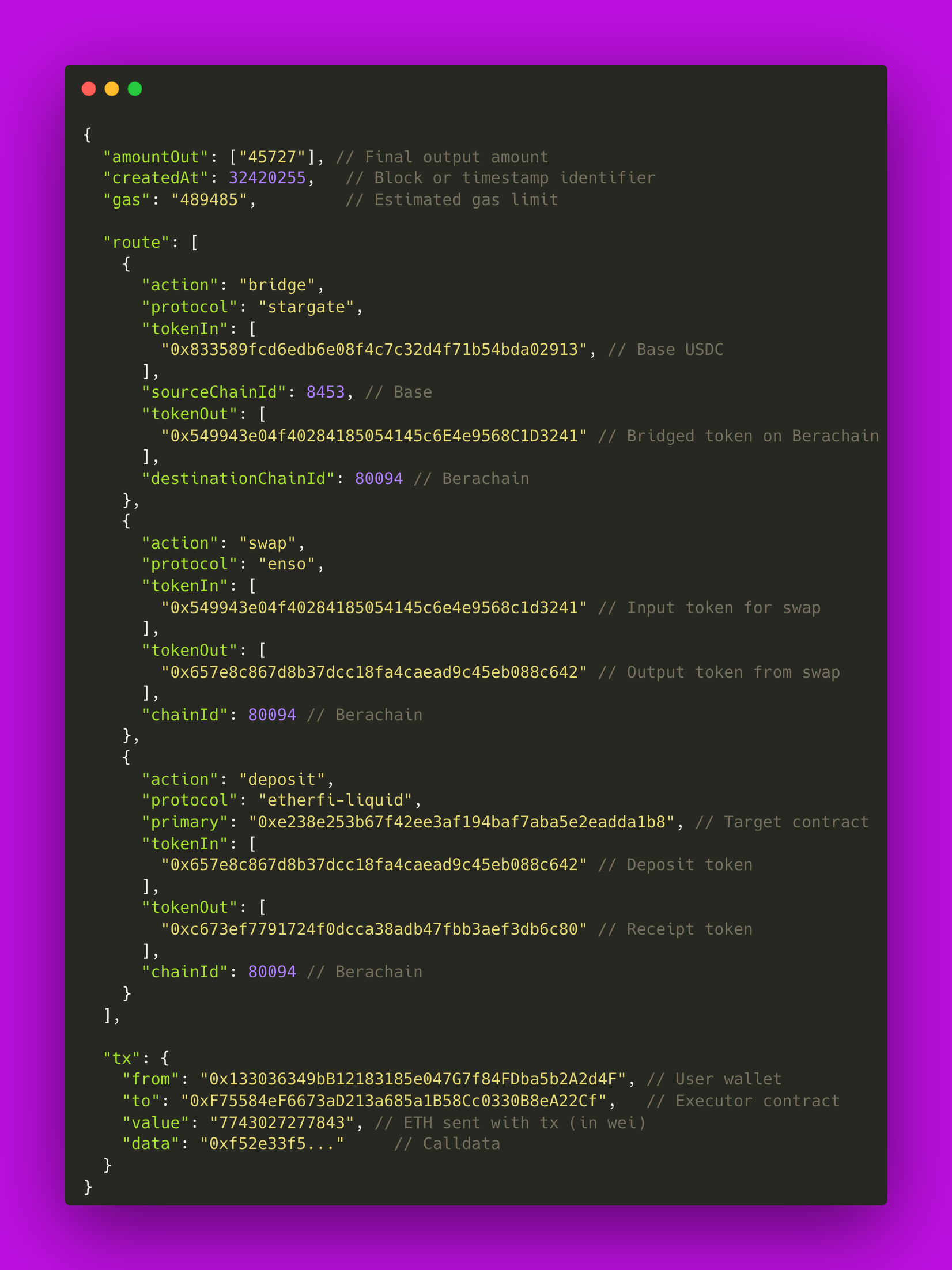This screenshot has width=952, height=1270.
Task: Click the yellow minimize window dot
Action: [x=112, y=89]
